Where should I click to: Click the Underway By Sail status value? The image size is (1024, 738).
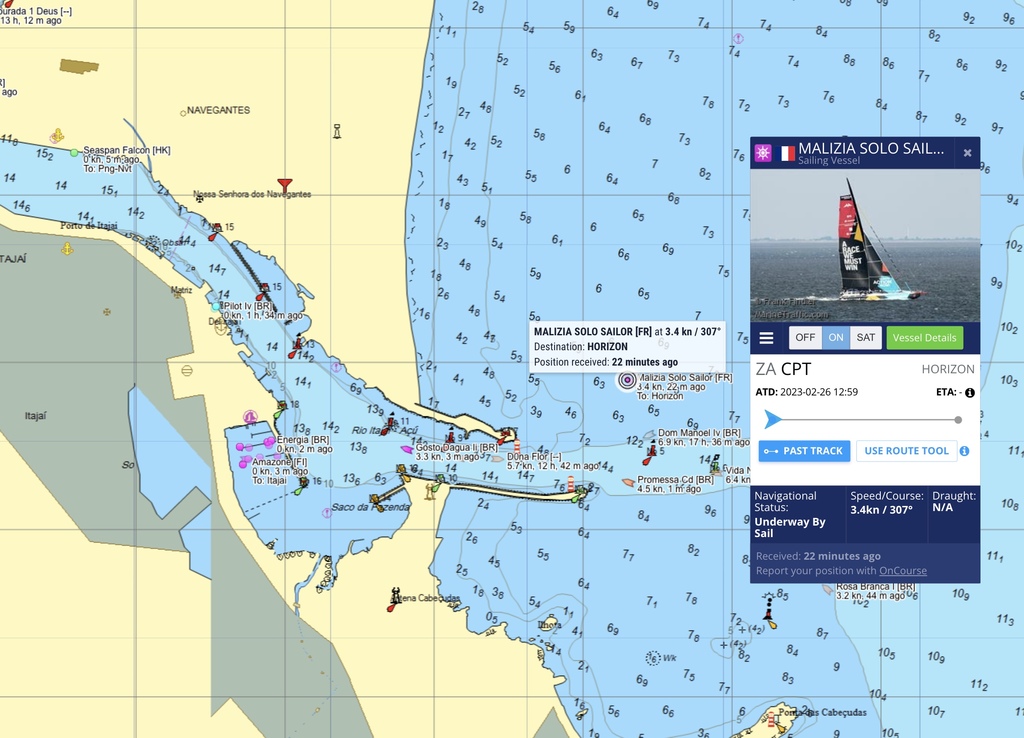click(x=790, y=527)
